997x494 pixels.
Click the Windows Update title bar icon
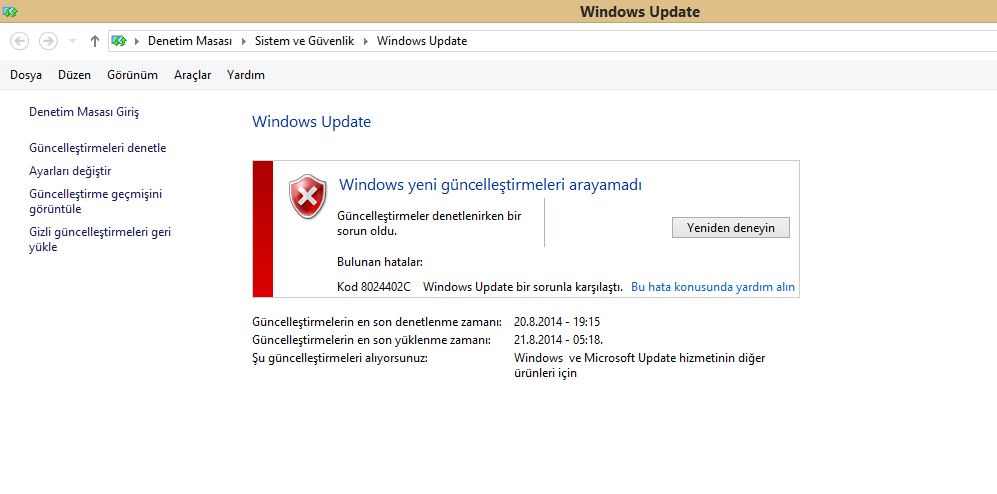[x=10, y=11]
